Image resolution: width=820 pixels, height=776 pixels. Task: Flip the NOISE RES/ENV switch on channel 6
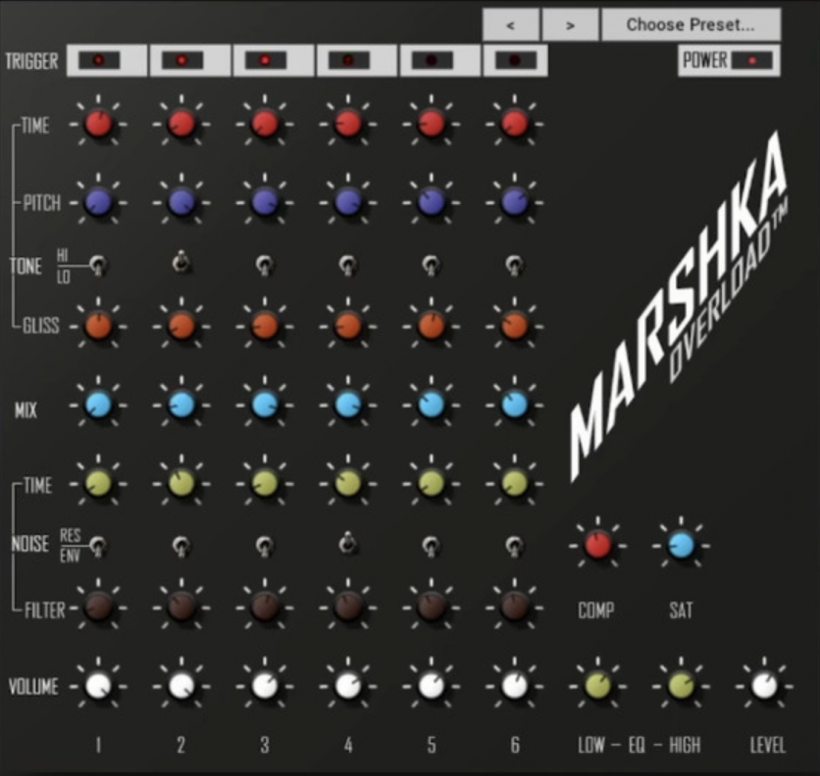[514, 546]
